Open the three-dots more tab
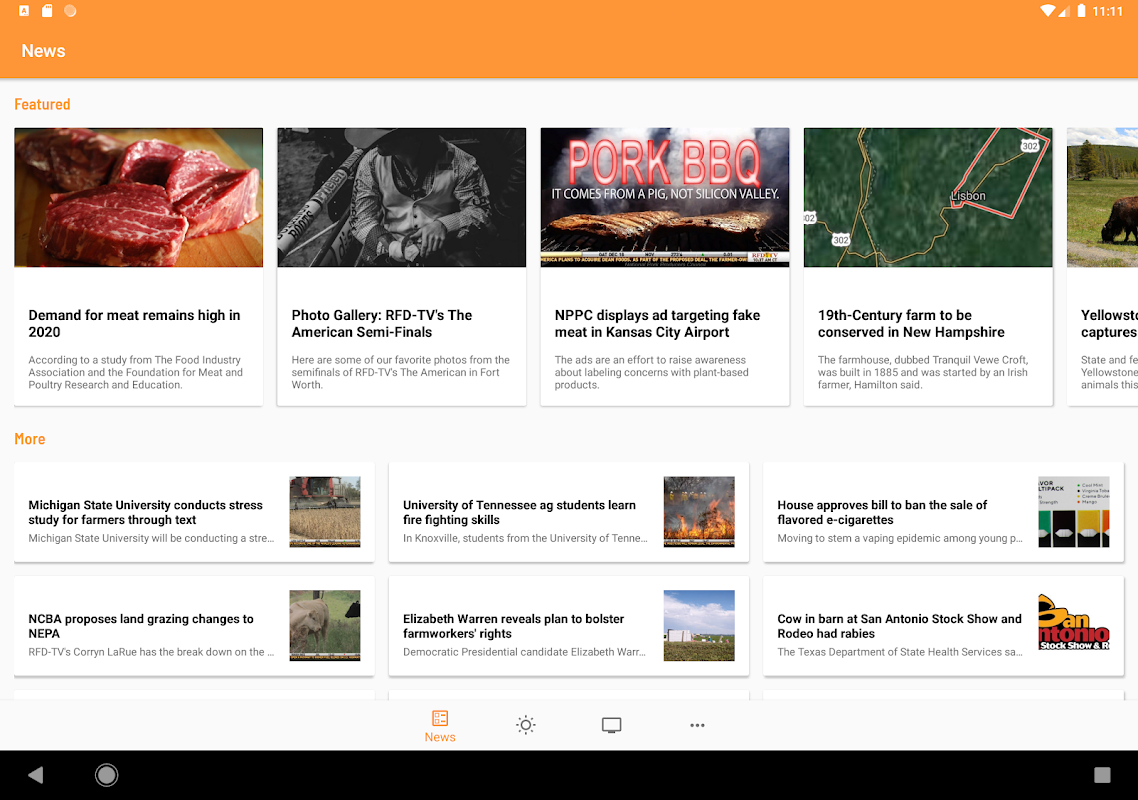 [x=697, y=725]
